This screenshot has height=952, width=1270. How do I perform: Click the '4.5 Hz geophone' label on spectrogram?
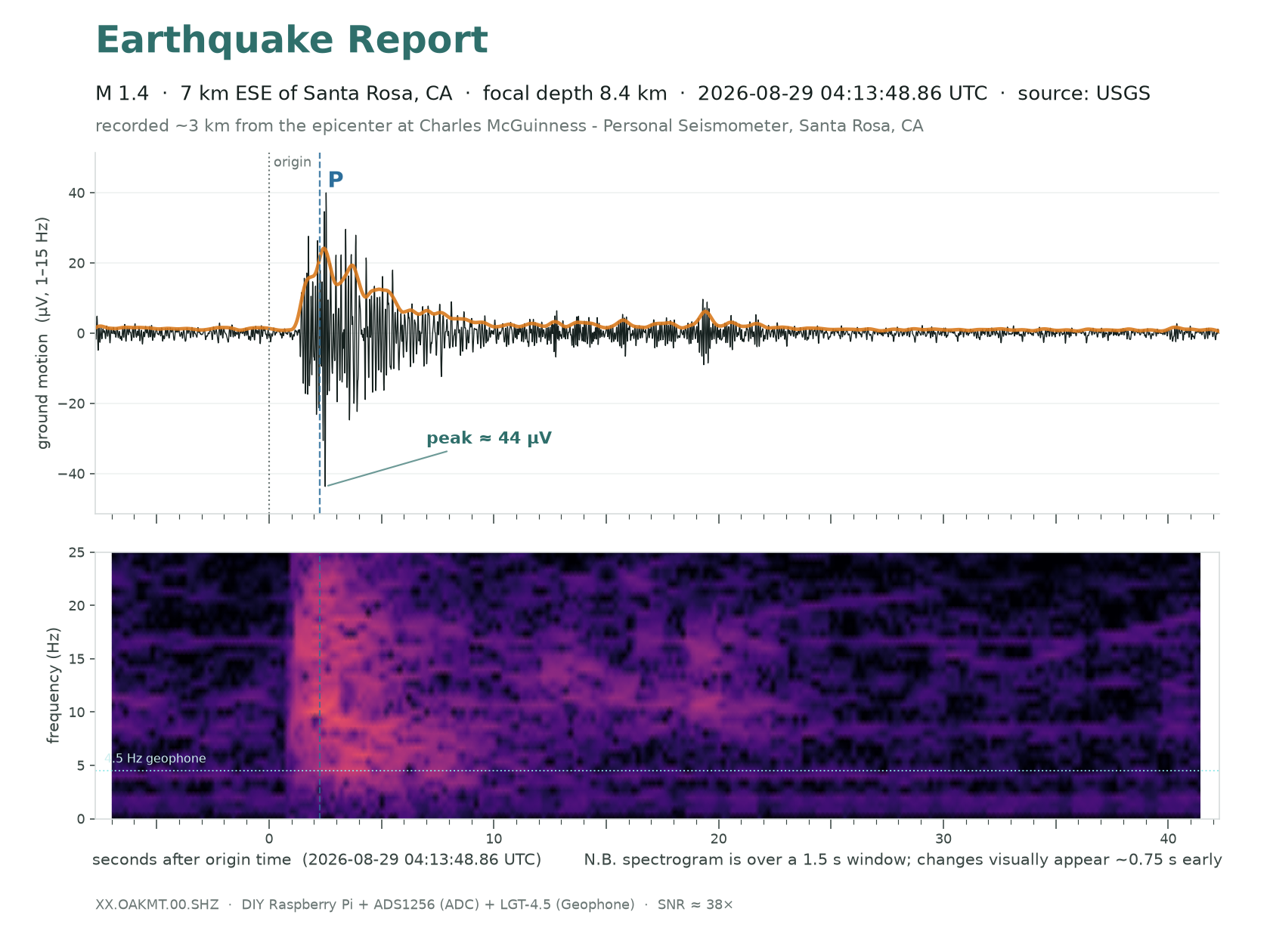click(x=156, y=759)
